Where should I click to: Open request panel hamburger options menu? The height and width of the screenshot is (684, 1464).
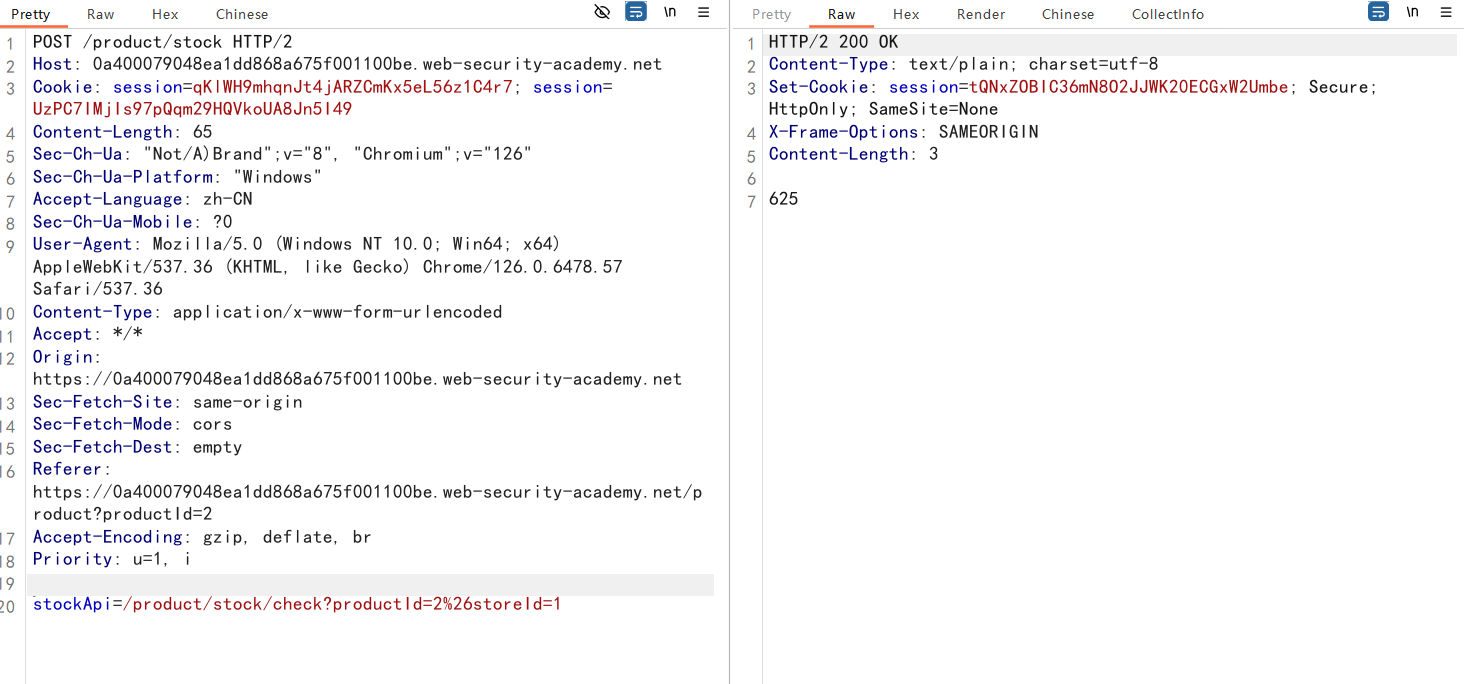[x=704, y=12]
